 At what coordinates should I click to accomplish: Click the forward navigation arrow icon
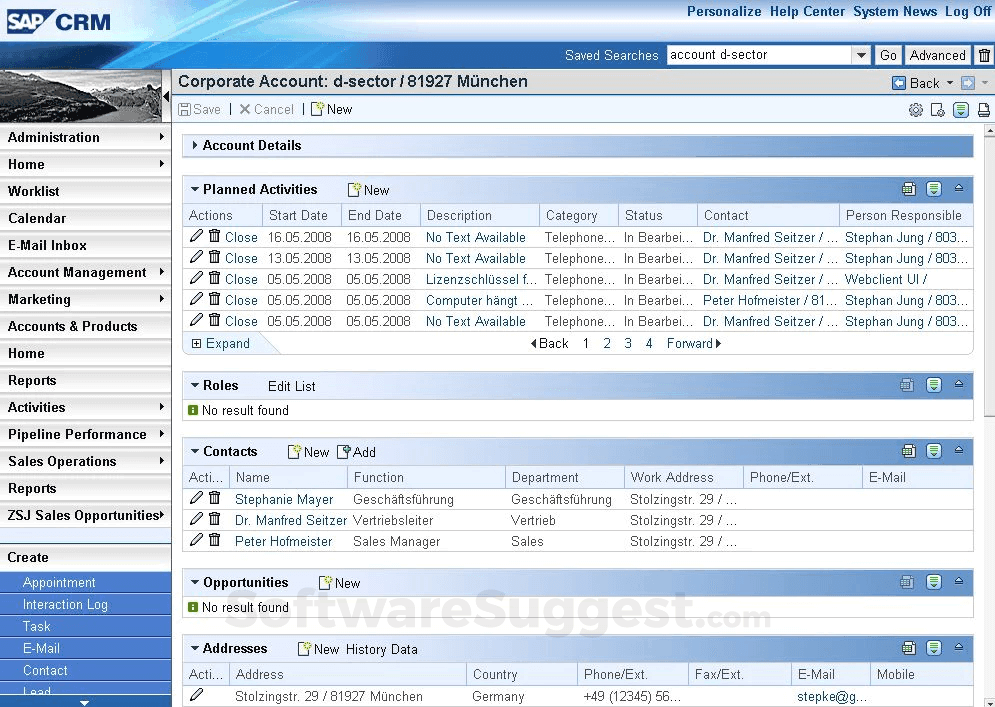(968, 83)
